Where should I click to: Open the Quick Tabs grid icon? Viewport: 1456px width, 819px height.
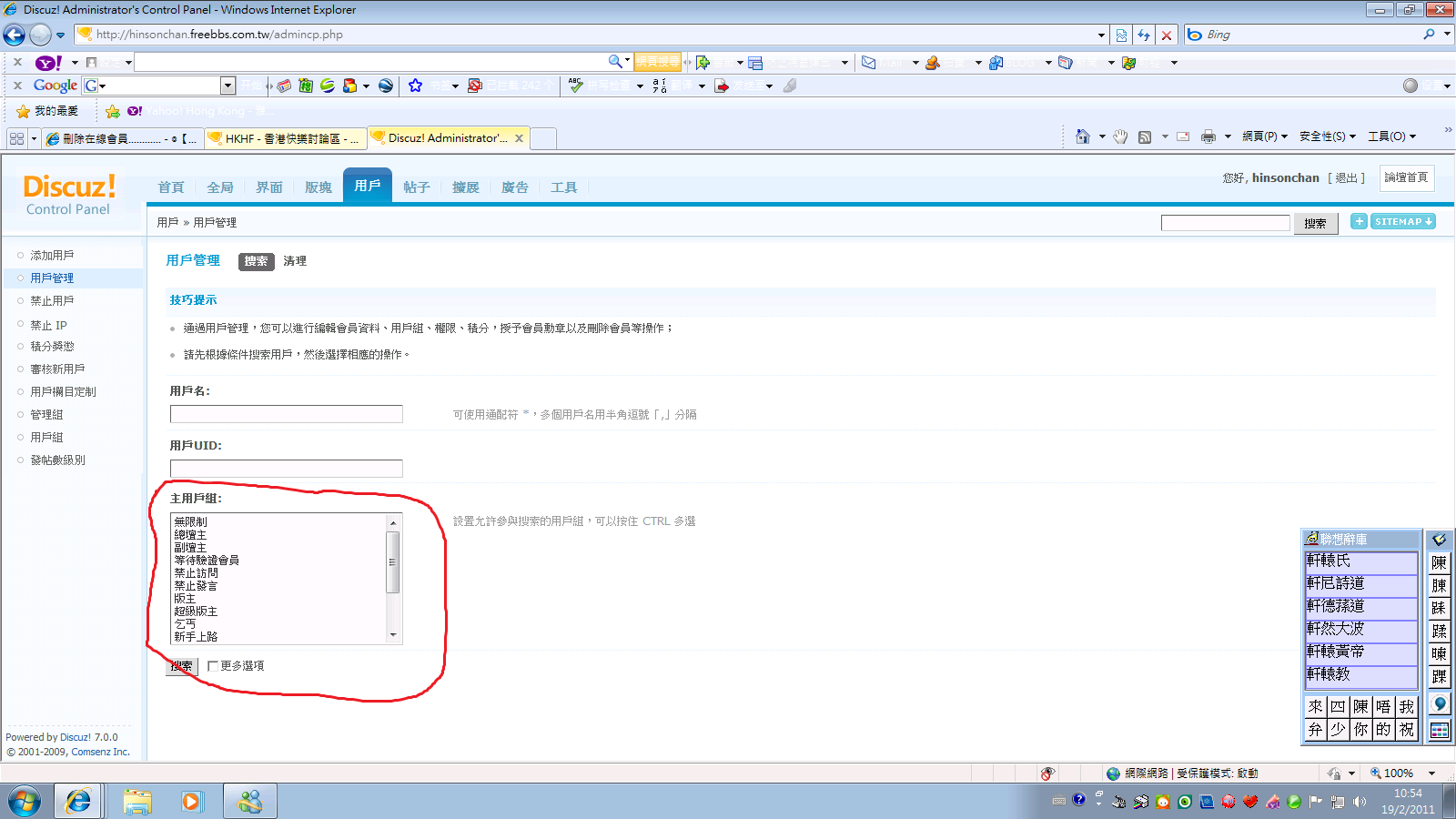tap(16, 138)
